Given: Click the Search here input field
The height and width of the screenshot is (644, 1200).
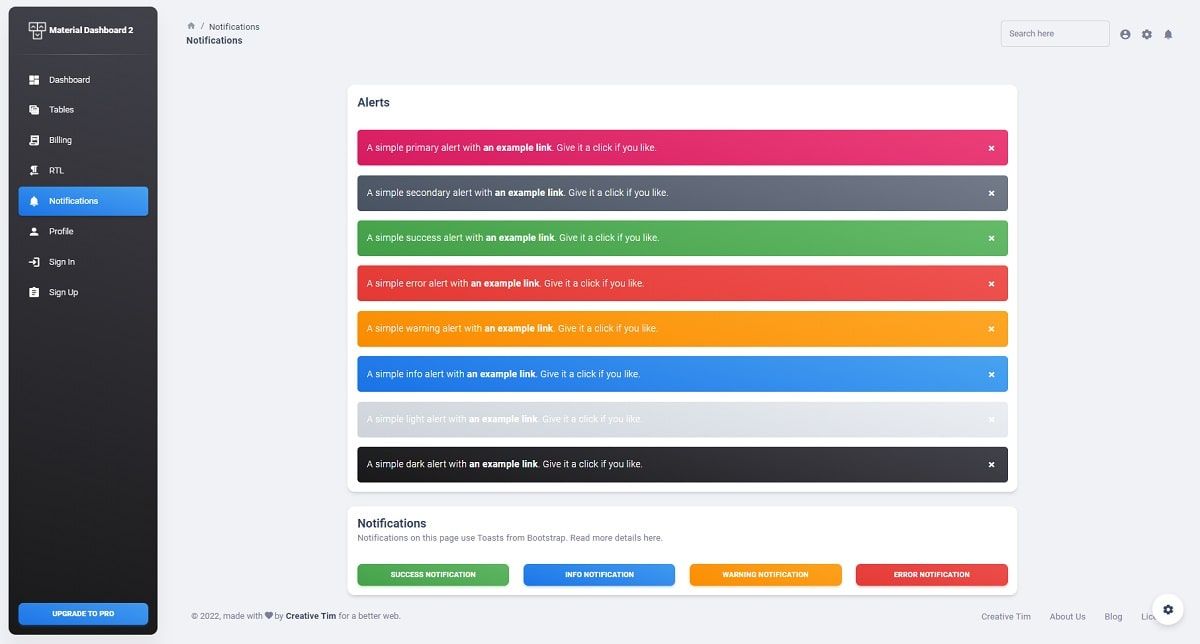Looking at the screenshot, I should [1054, 33].
